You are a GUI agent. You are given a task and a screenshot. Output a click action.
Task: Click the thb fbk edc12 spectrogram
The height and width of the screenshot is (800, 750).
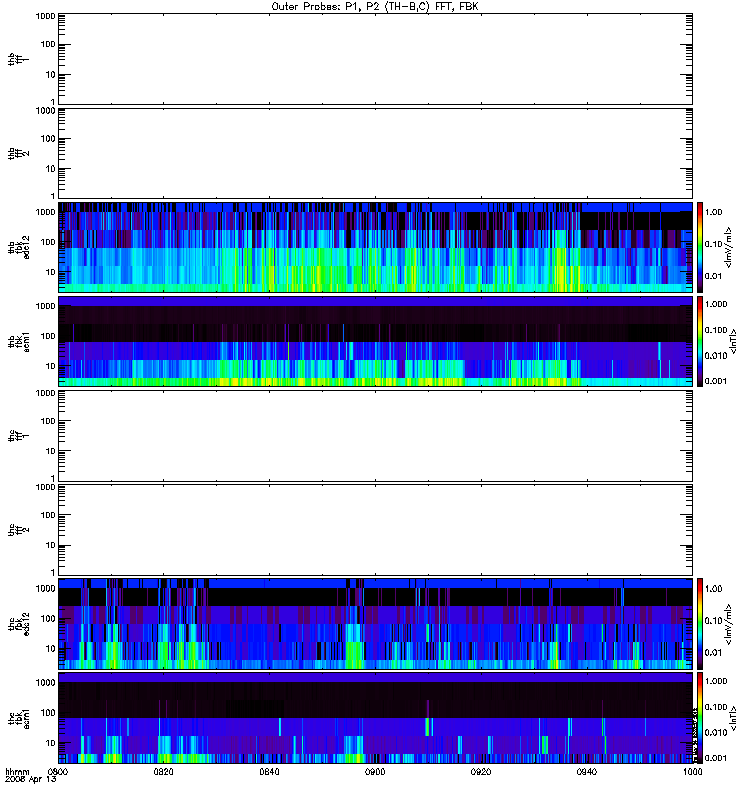click(x=375, y=247)
